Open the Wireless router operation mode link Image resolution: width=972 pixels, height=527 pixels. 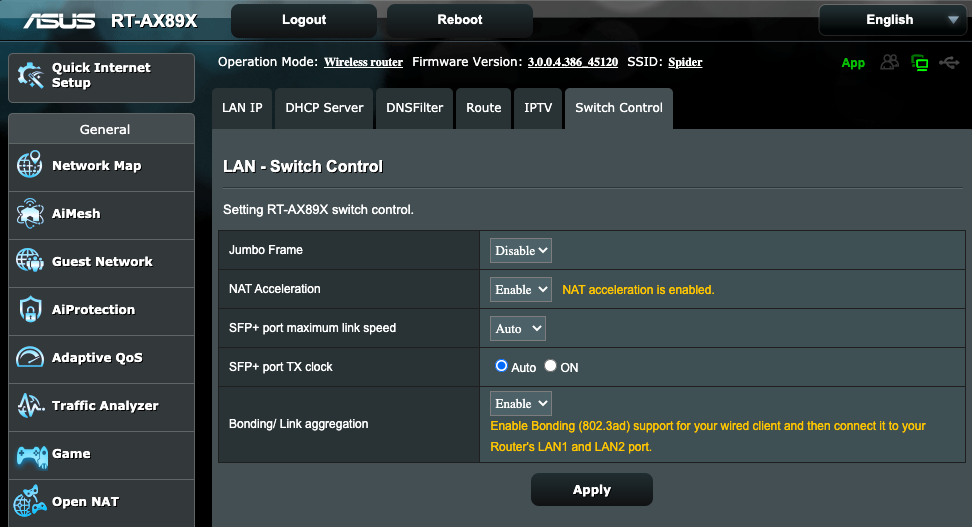click(363, 62)
